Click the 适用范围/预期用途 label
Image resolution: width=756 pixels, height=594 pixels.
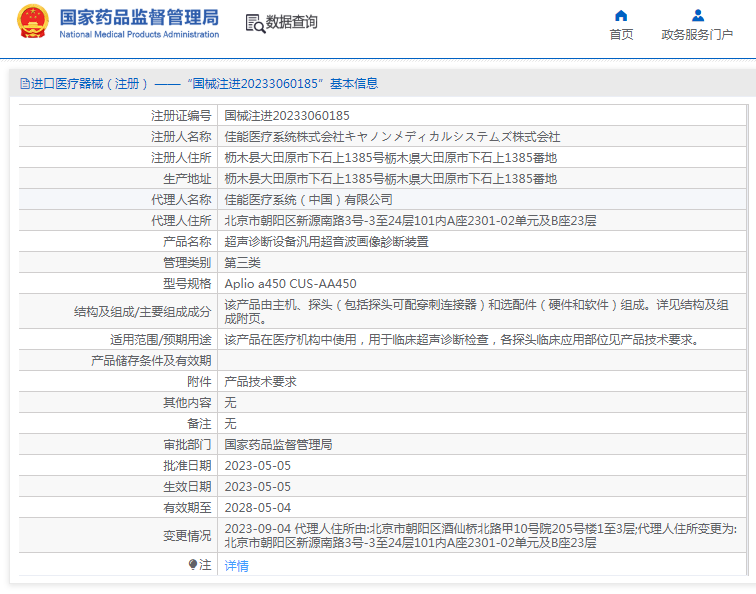click(x=161, y=340)
